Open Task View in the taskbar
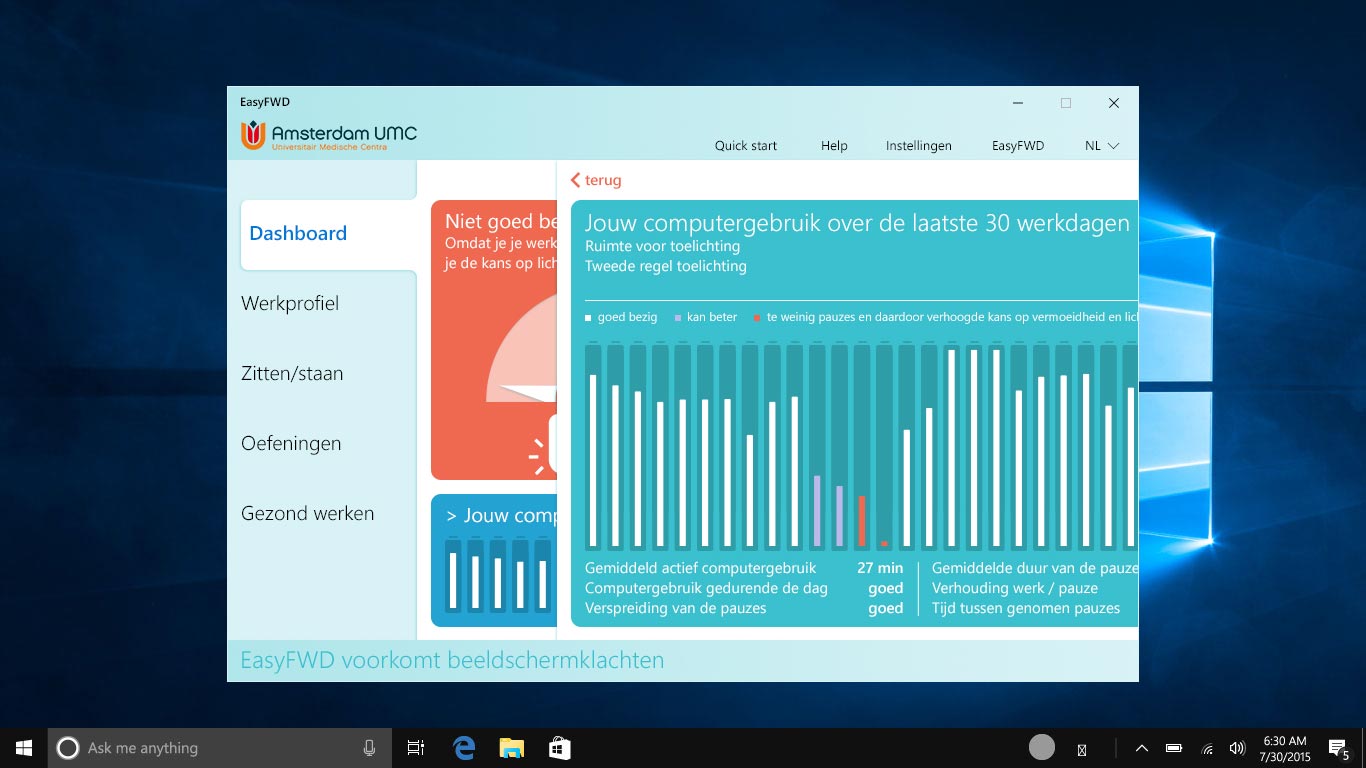Viewport: 1366px width, 768px height. point(416,748)
